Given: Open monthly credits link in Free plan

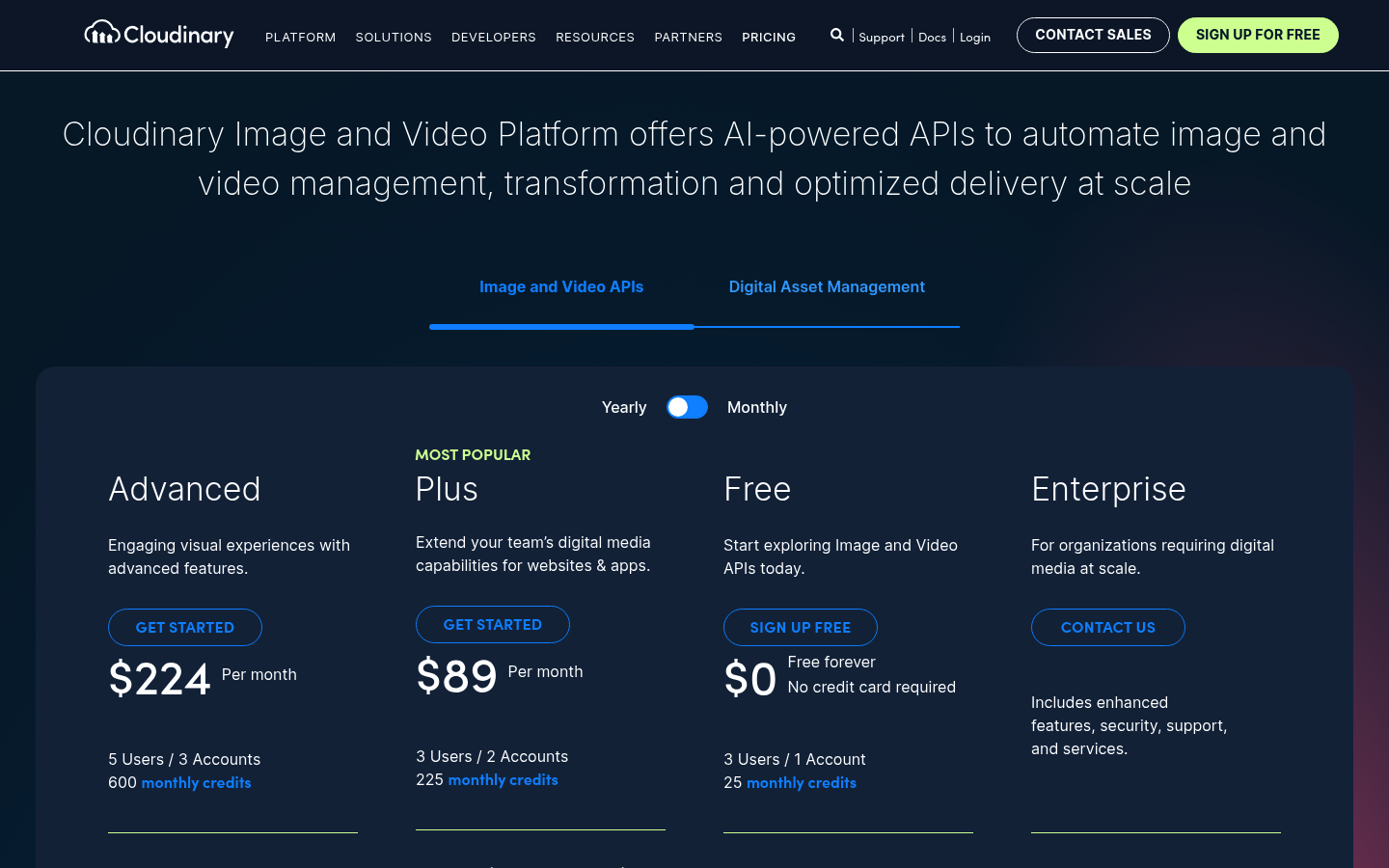Looking at the screenshot, I should [802, 782].
